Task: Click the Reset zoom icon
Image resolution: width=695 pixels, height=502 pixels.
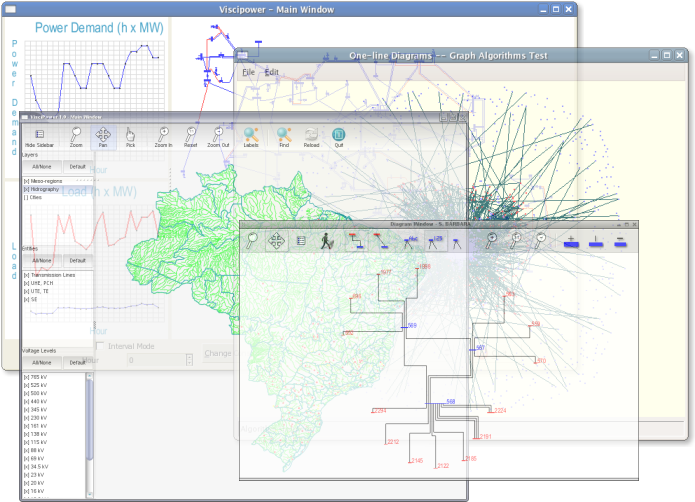Action: [191, 137]
